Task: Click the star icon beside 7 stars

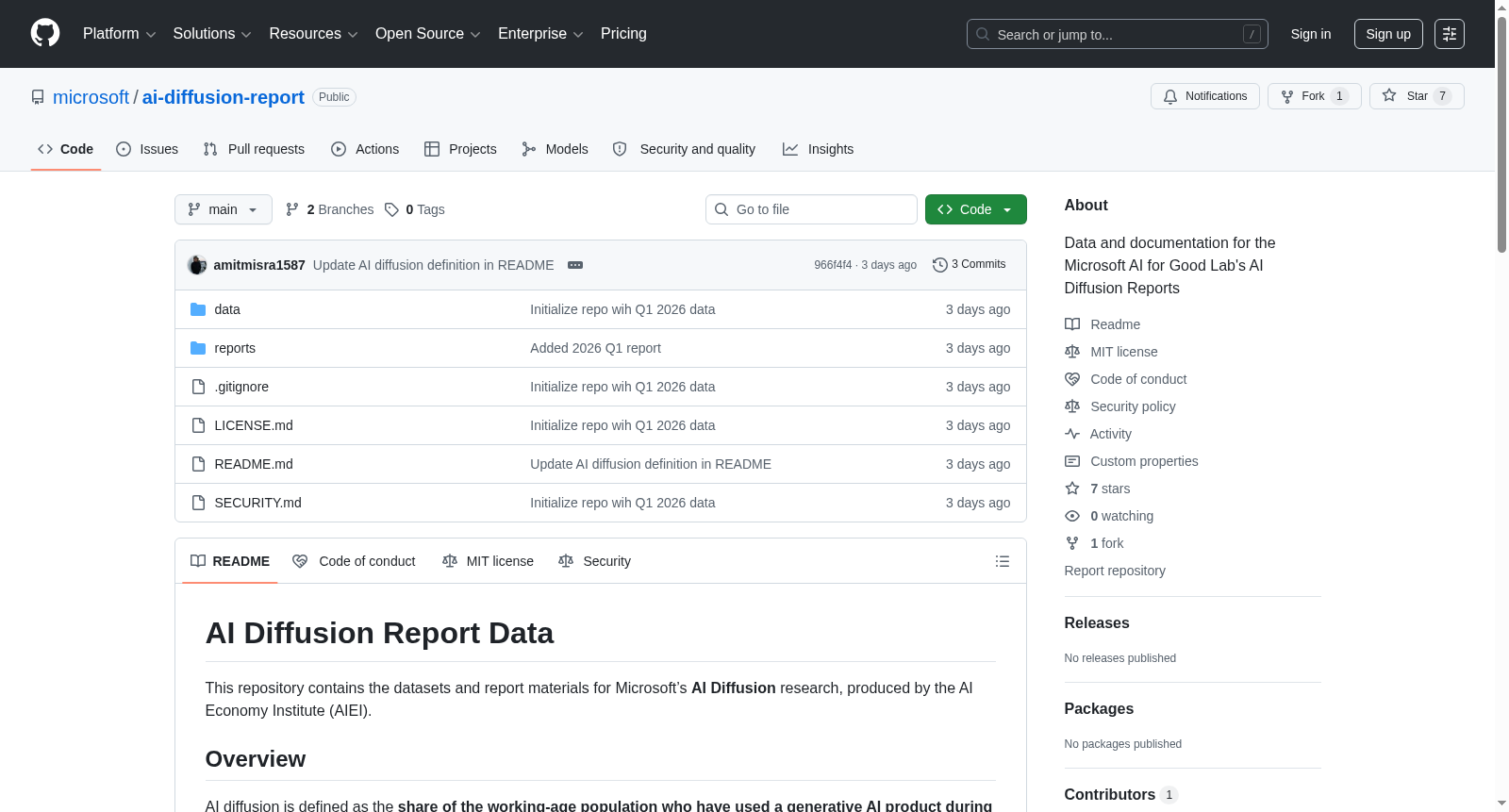Action: click(x=1072, y=489)
